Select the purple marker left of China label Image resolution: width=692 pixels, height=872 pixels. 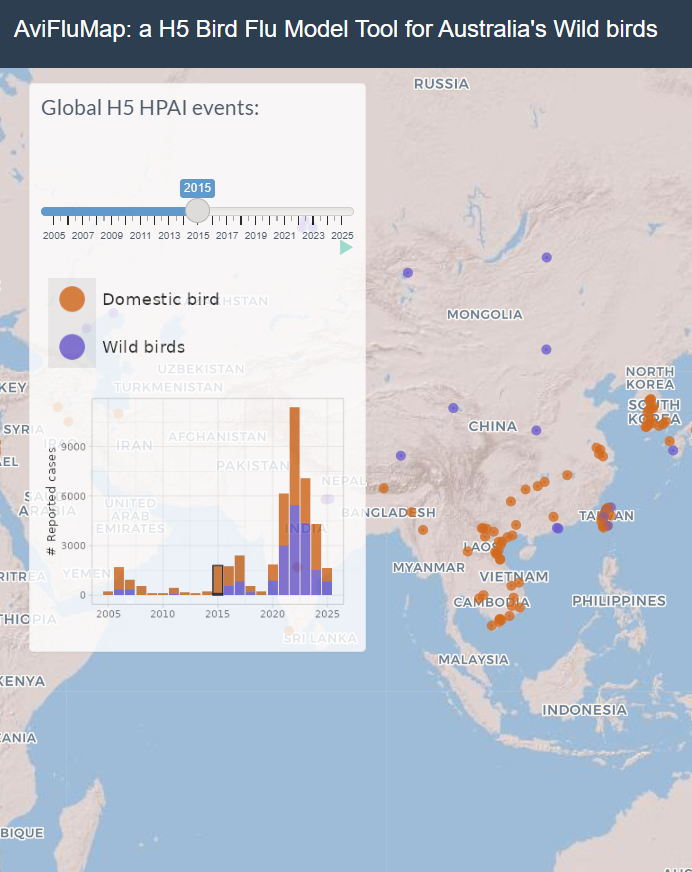(453, 408)
